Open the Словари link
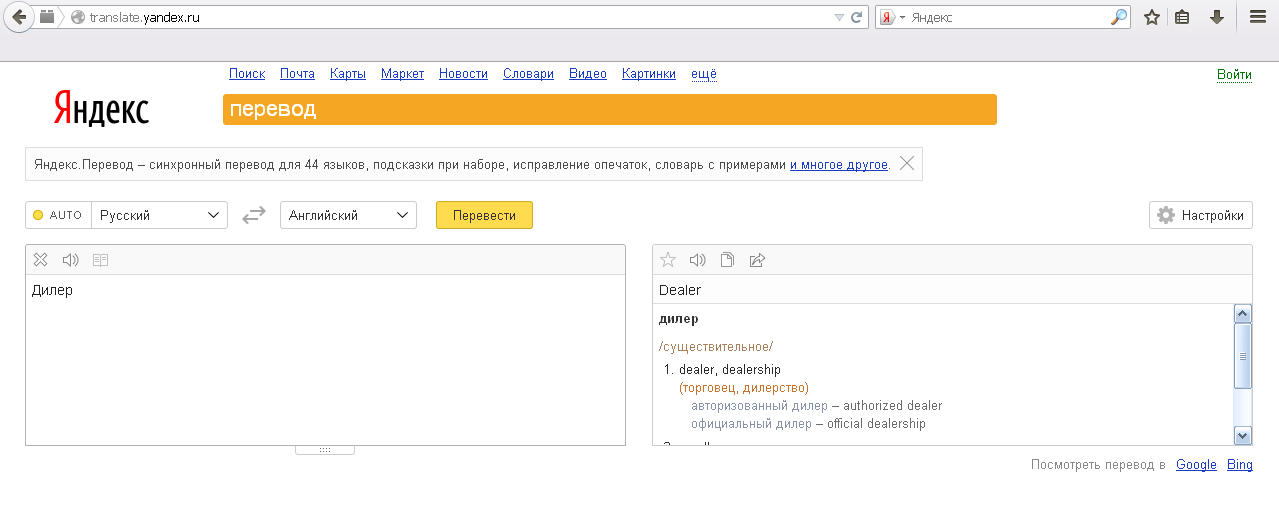 point(528,74)
